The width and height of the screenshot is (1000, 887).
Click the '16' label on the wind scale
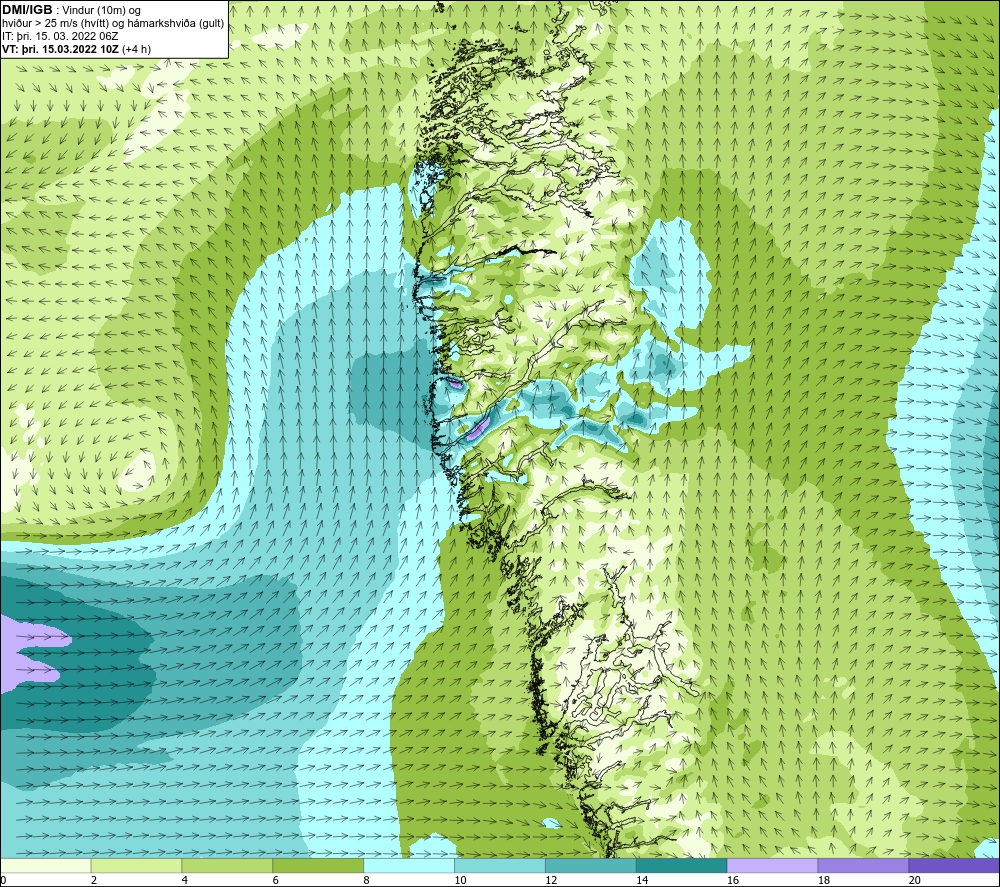point(733,880)
